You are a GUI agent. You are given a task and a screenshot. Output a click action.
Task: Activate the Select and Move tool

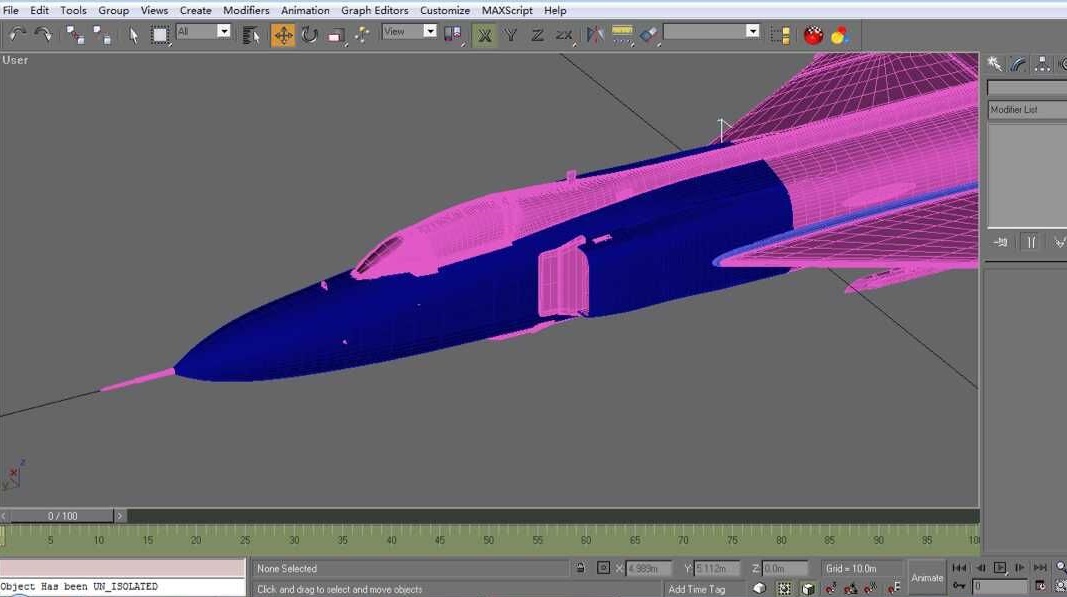point(283,35)
